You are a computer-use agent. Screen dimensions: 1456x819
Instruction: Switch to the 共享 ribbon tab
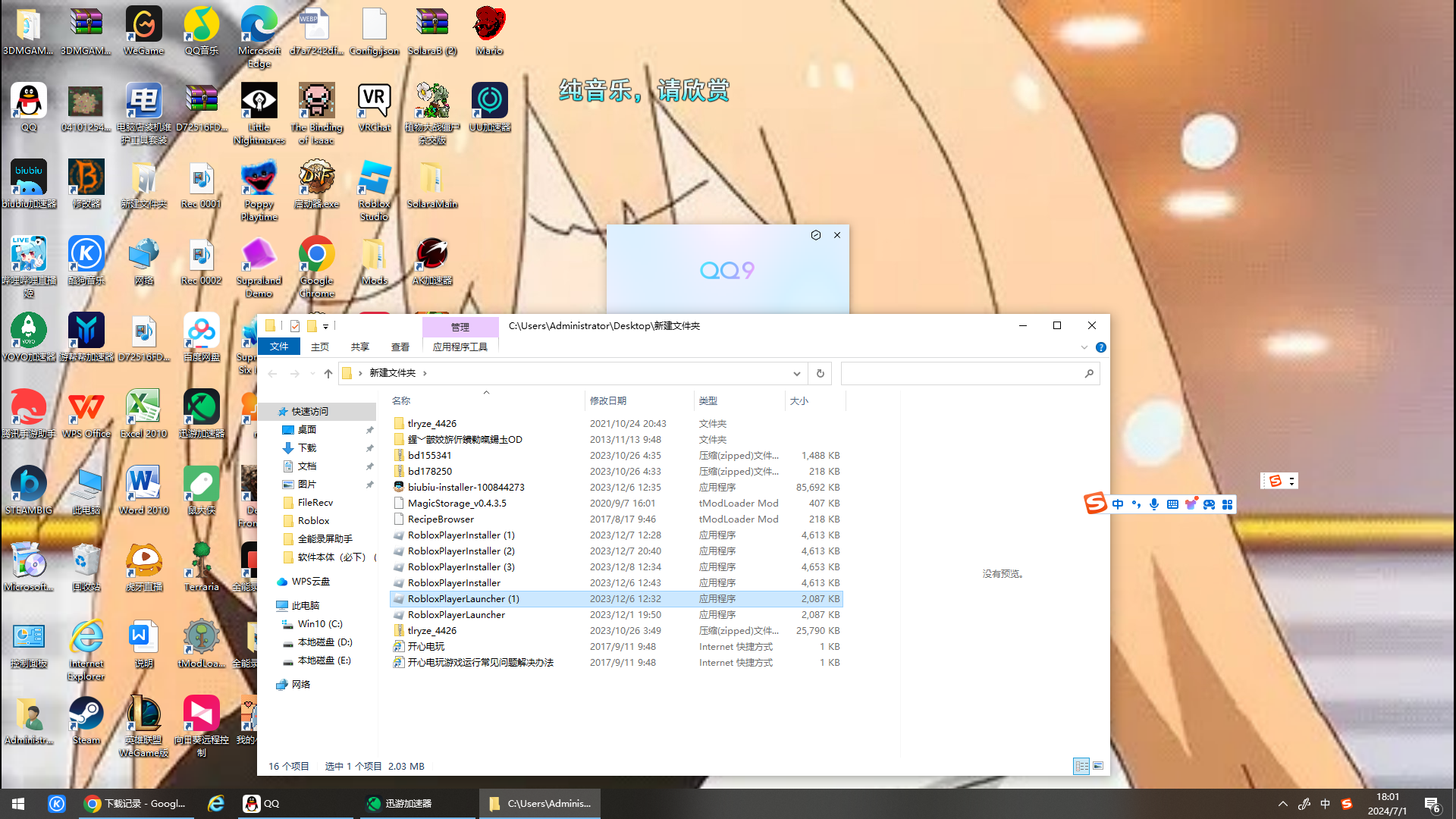click(x=360, y=347)
